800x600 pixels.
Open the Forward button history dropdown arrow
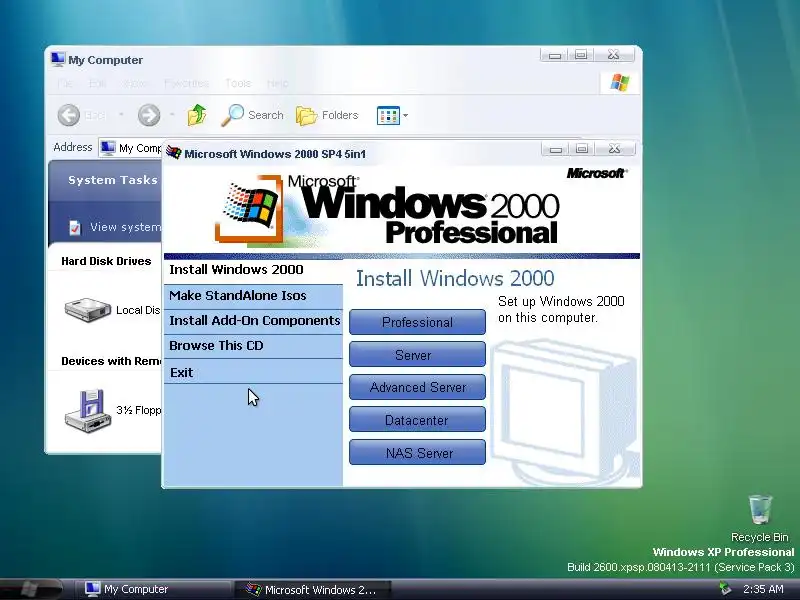172,114
